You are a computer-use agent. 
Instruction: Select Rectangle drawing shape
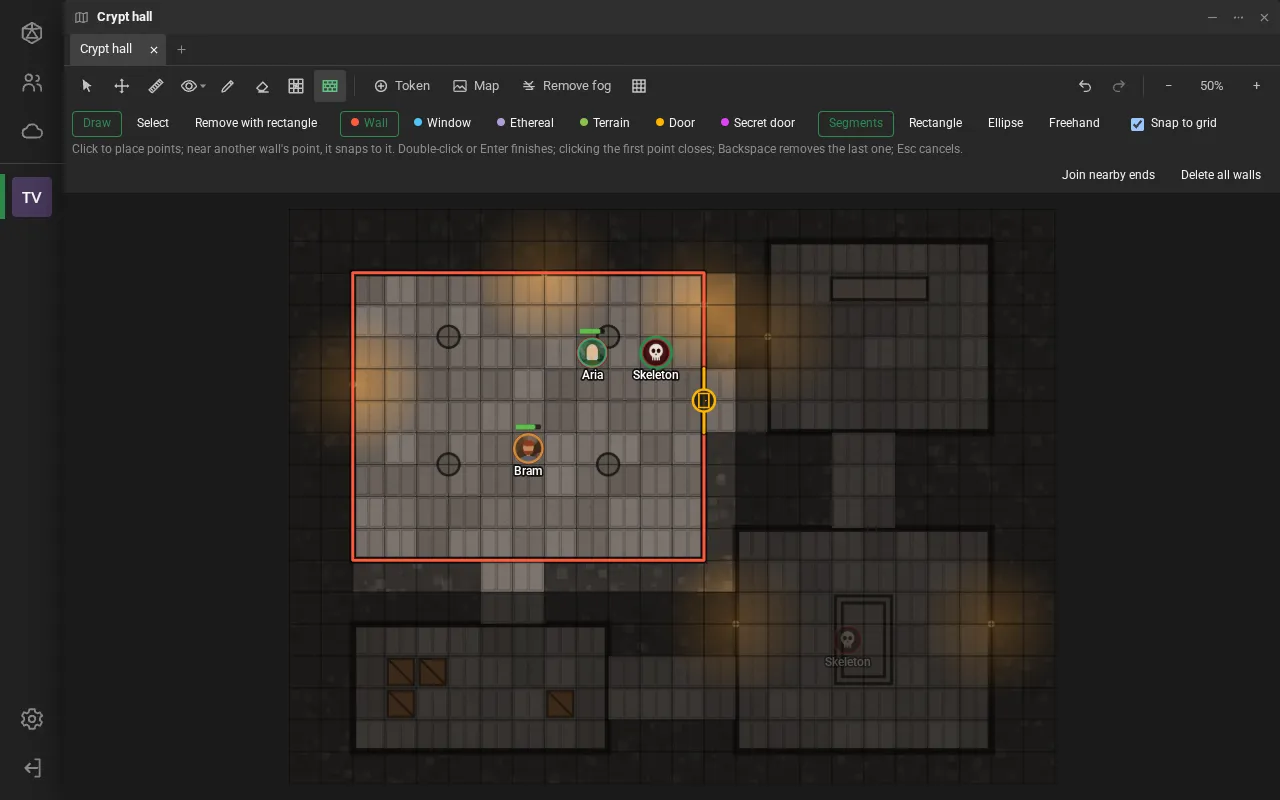(935, 123)
